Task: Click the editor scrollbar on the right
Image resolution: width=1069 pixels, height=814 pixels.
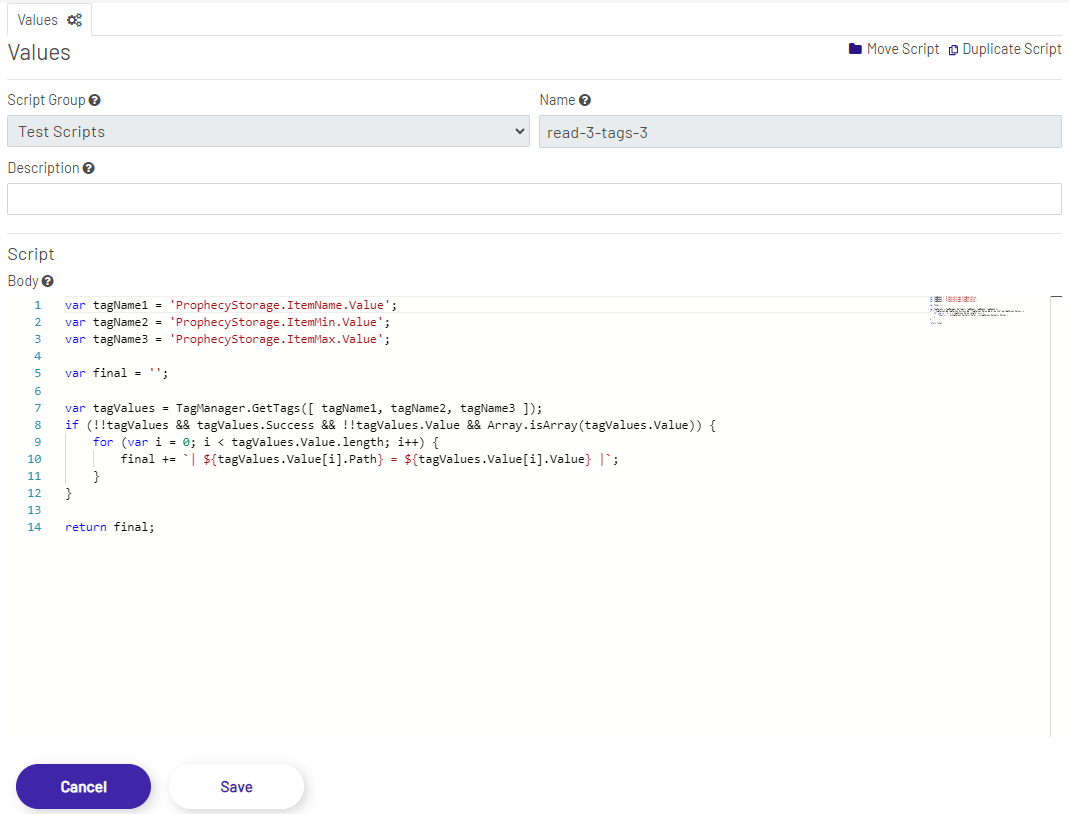Action: tap(1056, 297)
